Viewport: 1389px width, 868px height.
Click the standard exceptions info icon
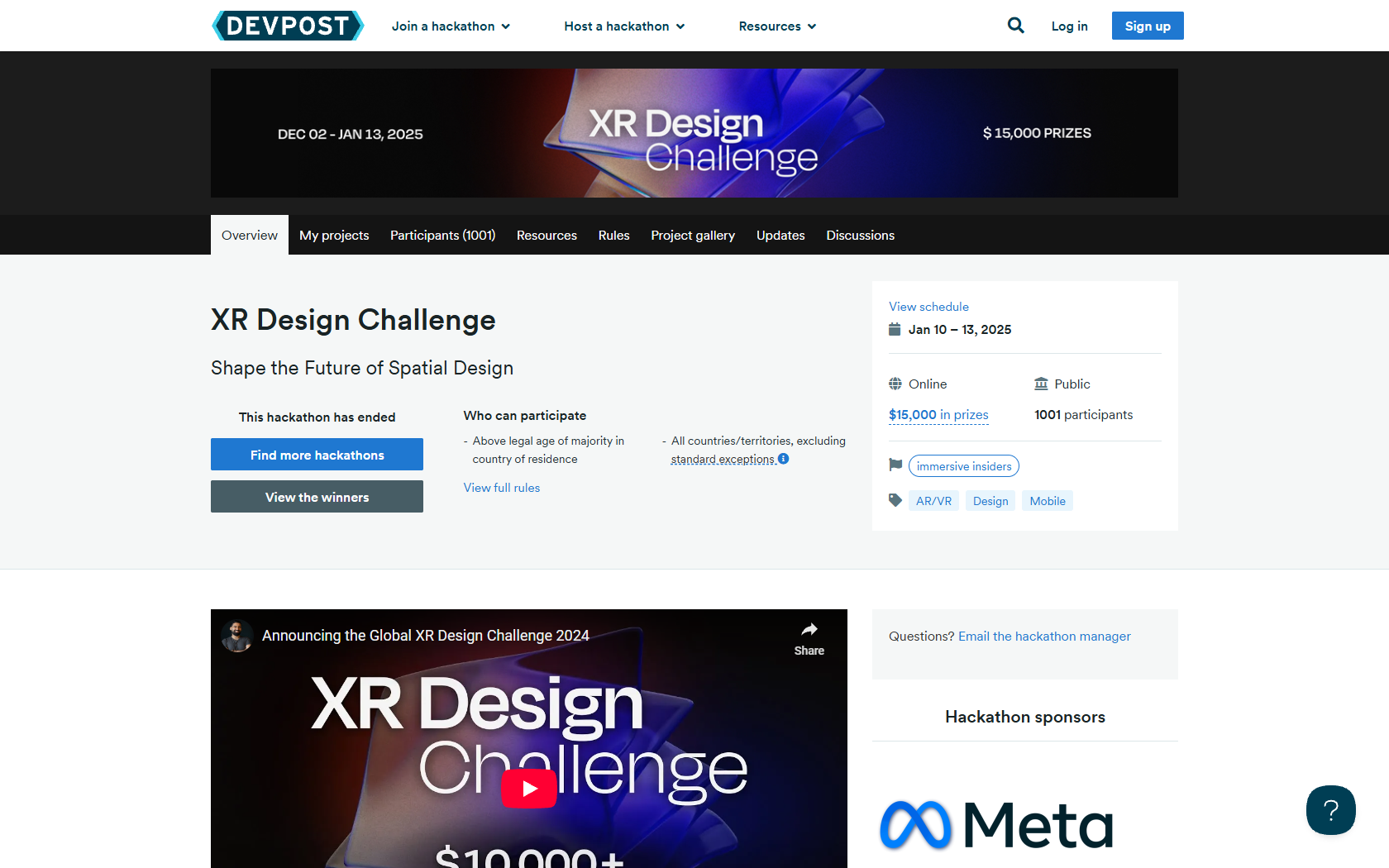tap(783, 459)
